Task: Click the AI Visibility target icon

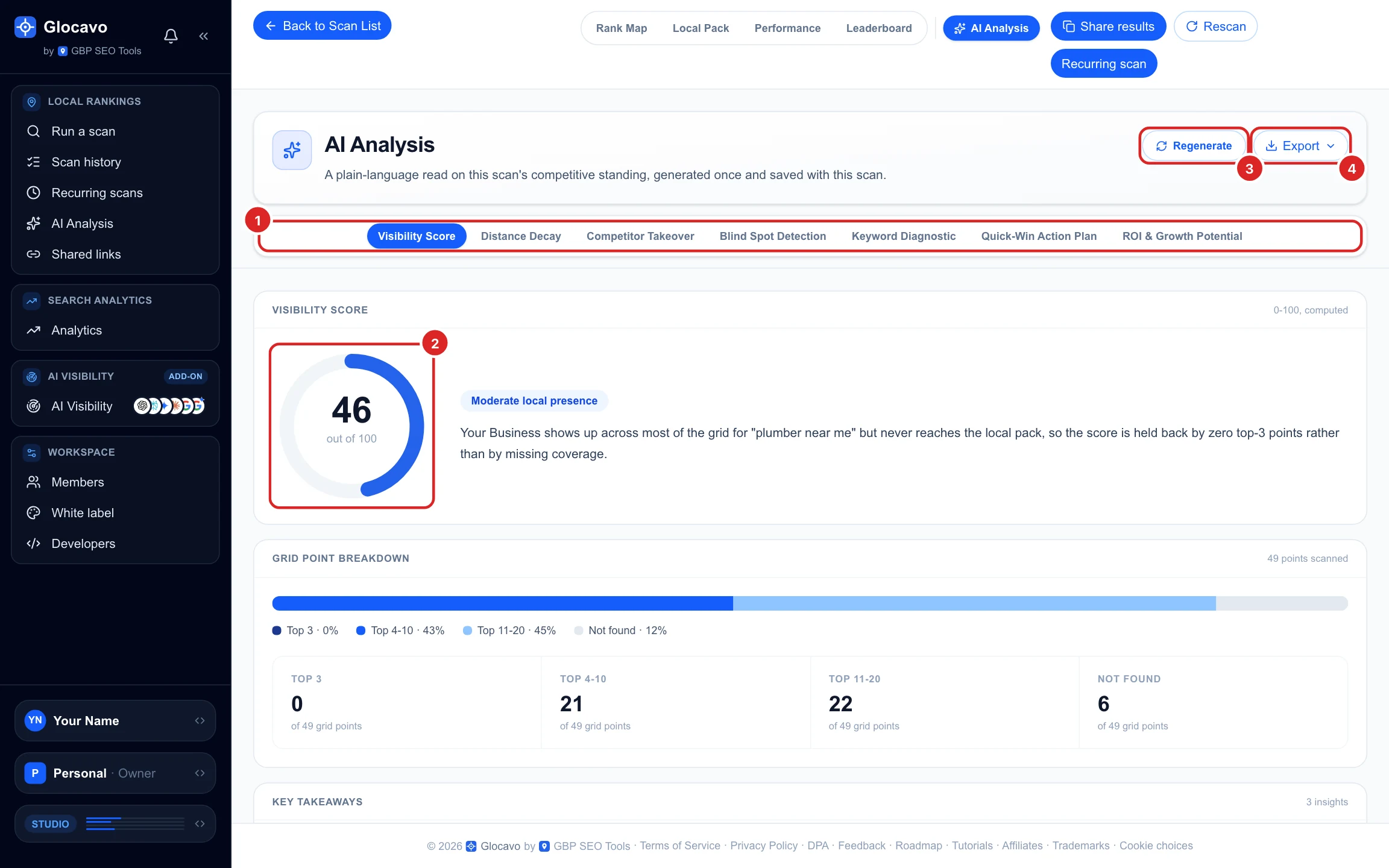Action: click(34, 406)
